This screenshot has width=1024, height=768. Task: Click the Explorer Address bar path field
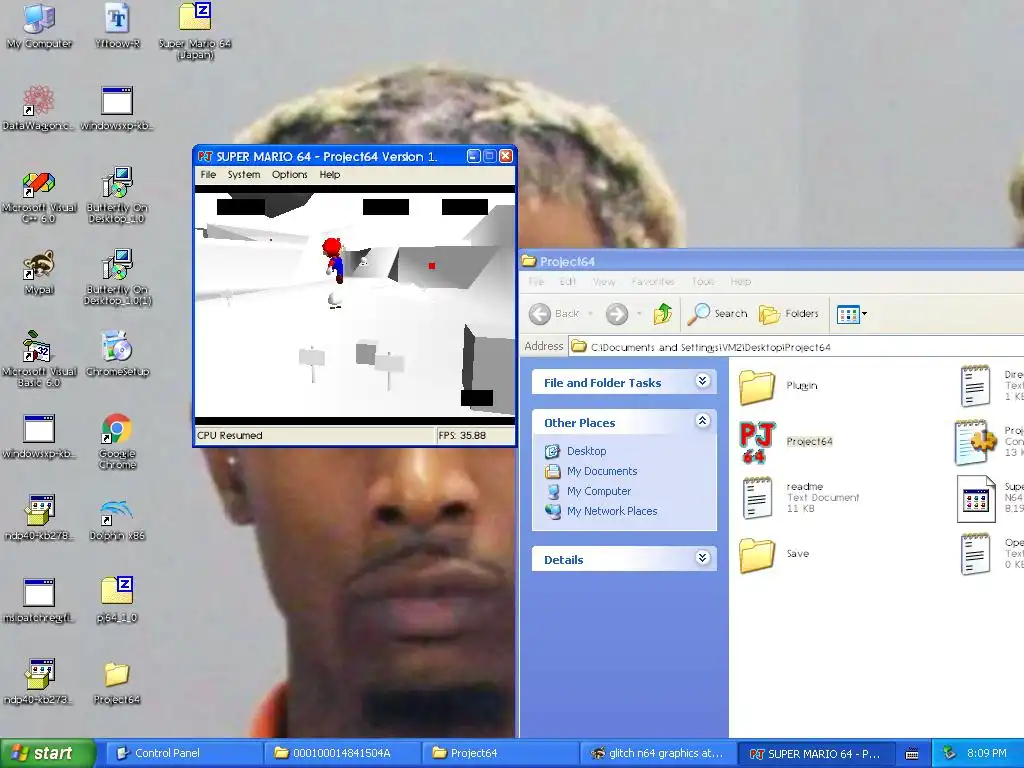point(796,347)
